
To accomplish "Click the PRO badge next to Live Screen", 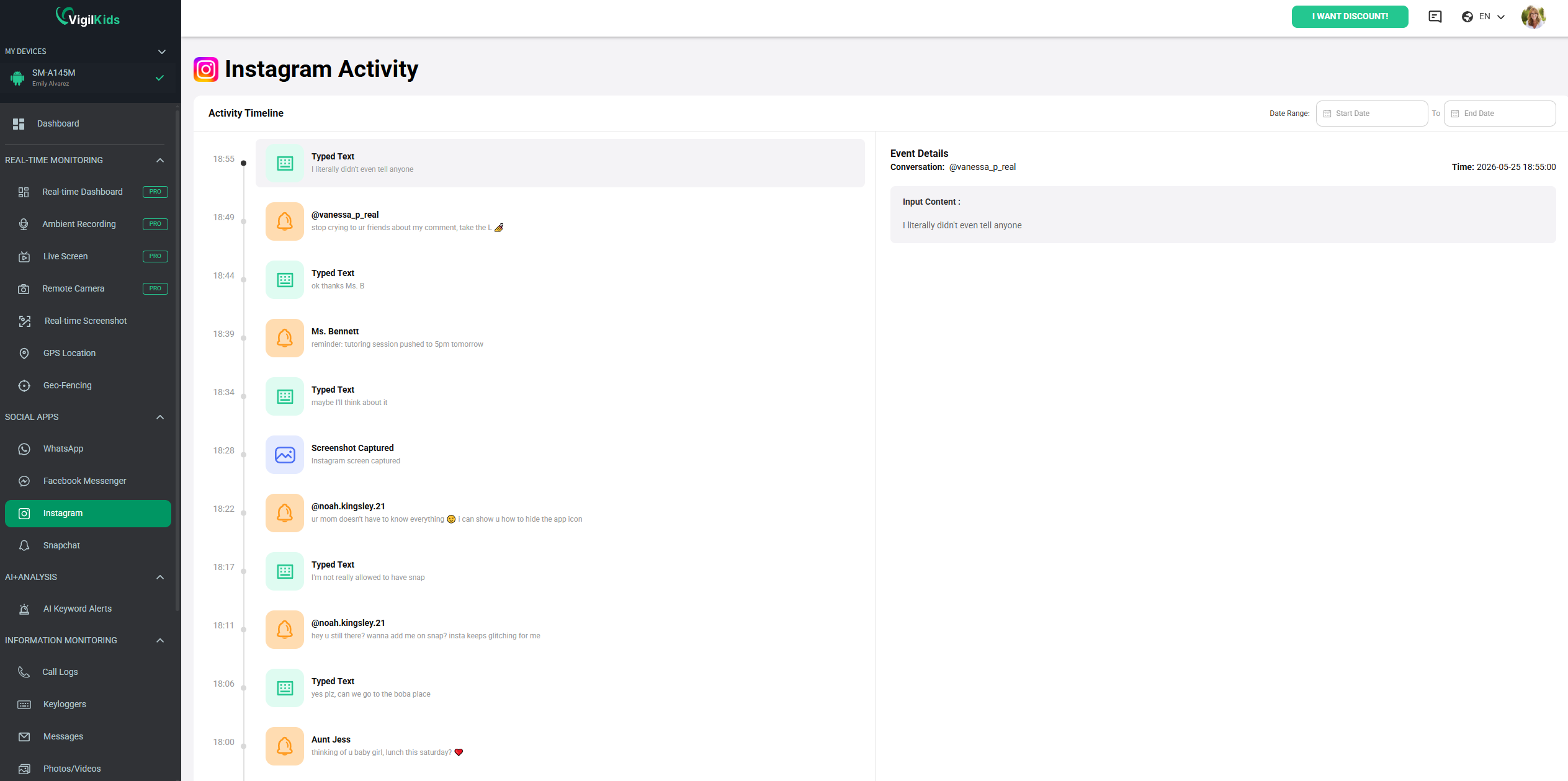I will (155, 256).
